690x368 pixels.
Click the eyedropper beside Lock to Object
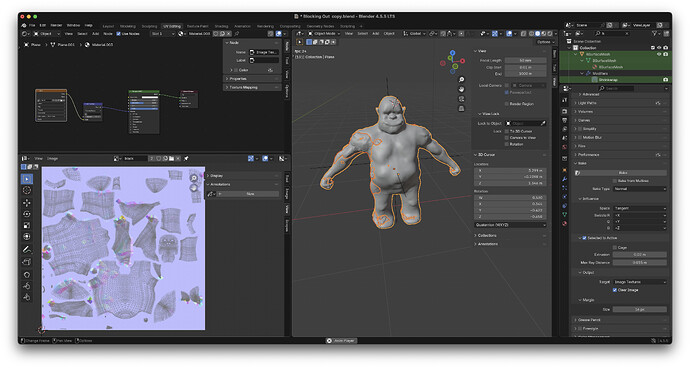tap(543, 123)
